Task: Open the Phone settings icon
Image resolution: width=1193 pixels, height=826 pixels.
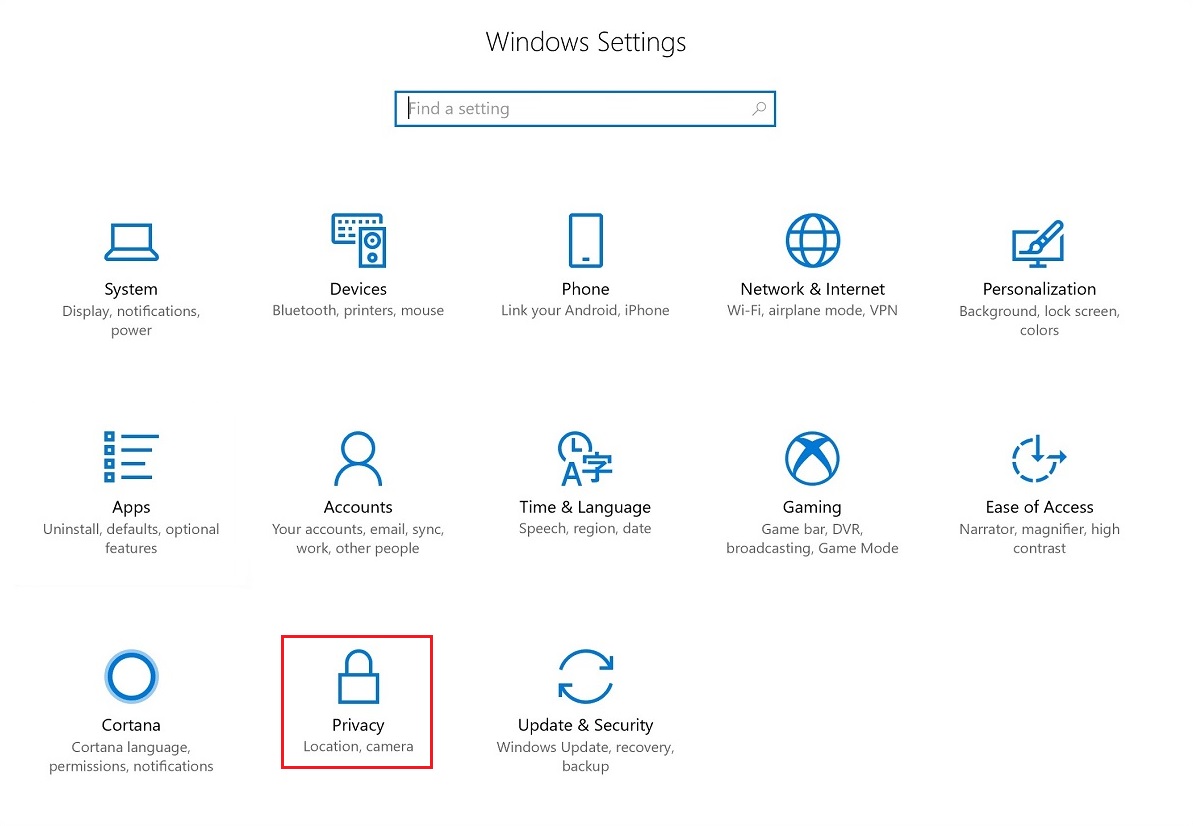Action: 585,240
